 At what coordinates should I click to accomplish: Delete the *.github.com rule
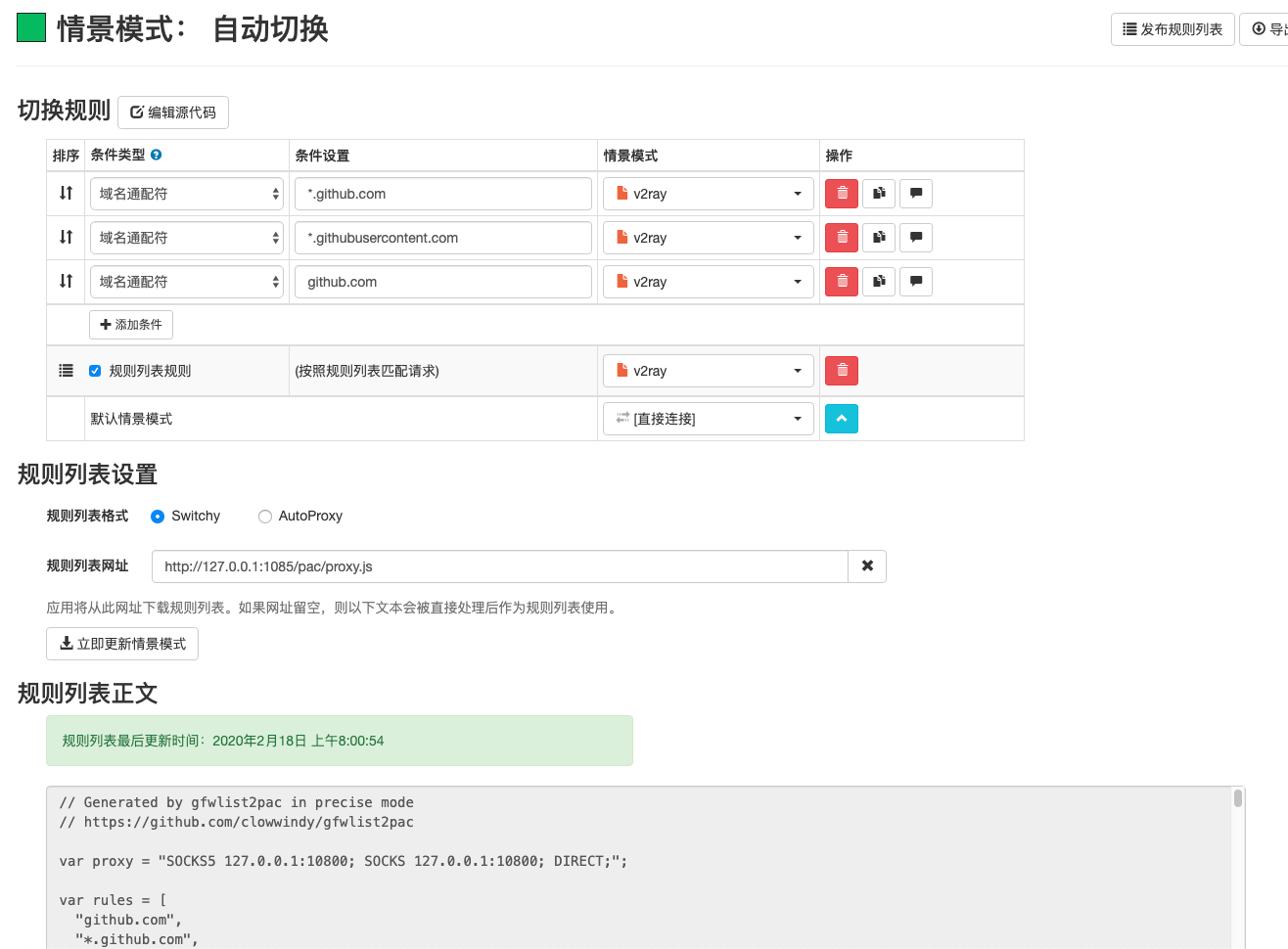pyautogui.click(x=841, y=193)
